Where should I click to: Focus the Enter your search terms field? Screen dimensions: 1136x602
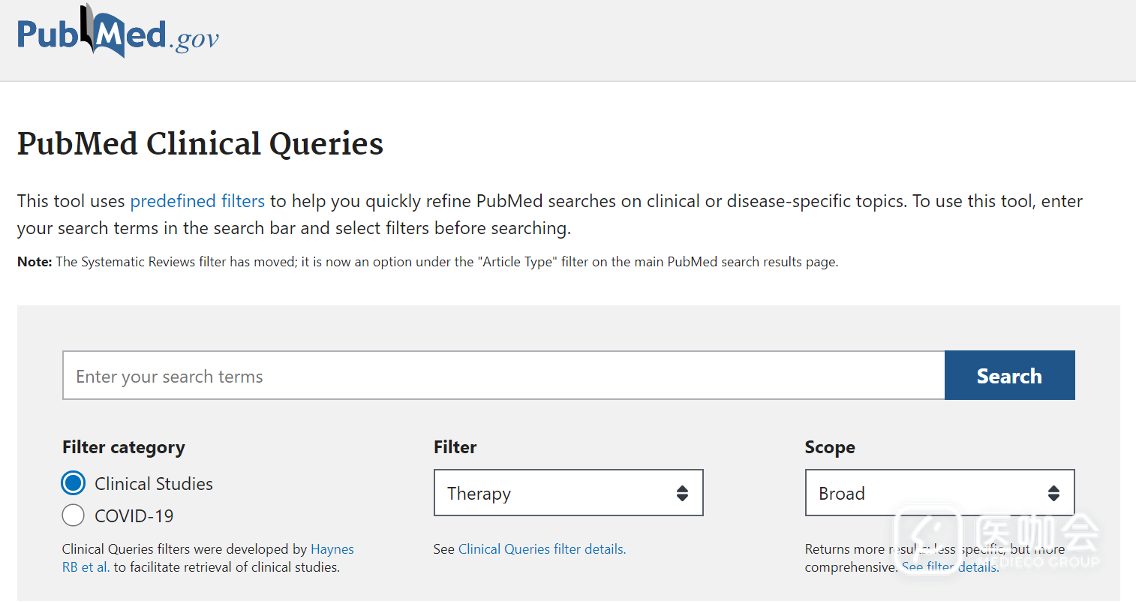click(x=503, y=376)
